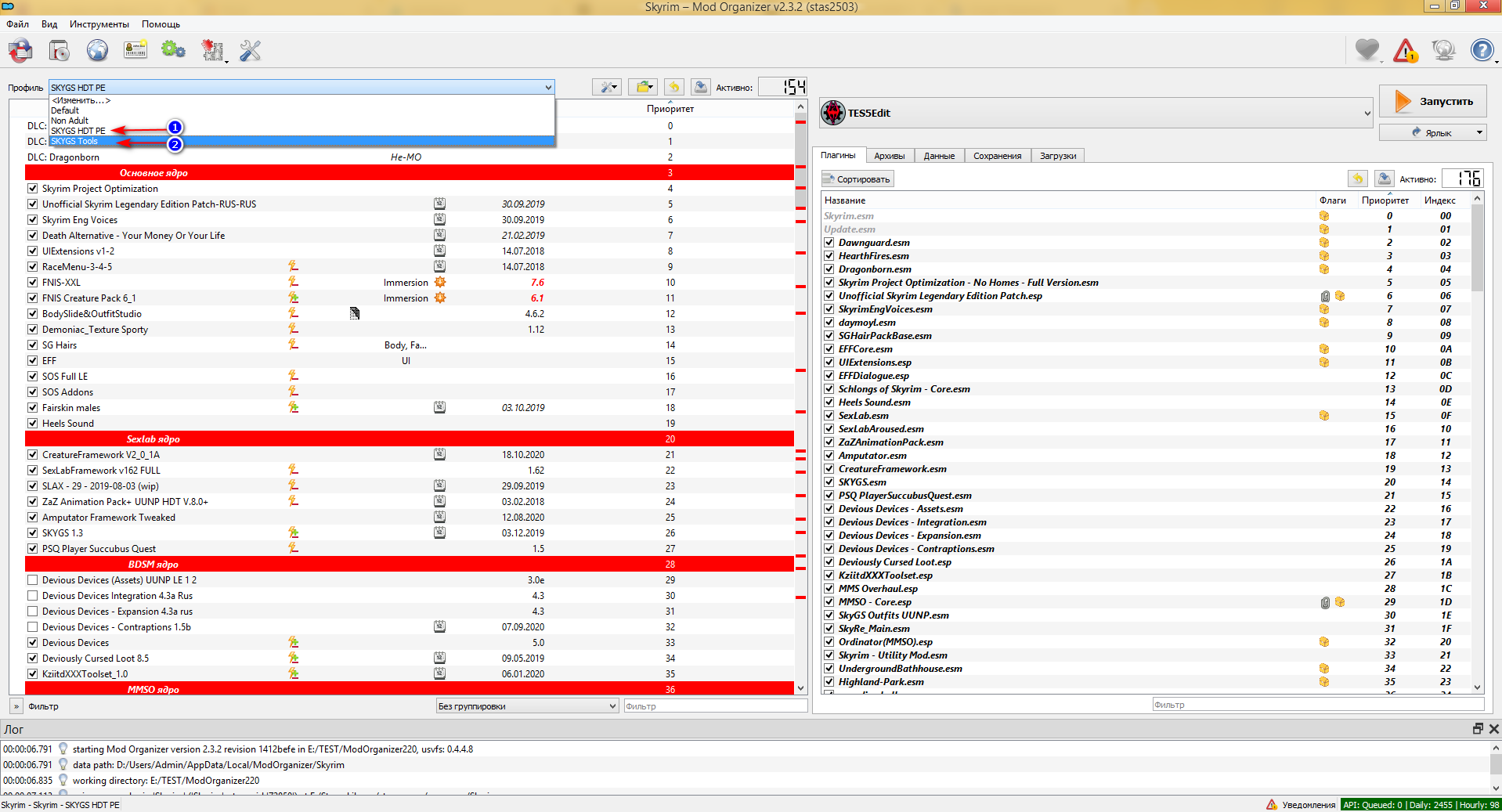Click the version warning icon for FNIS-XXL

coord(440,282)
